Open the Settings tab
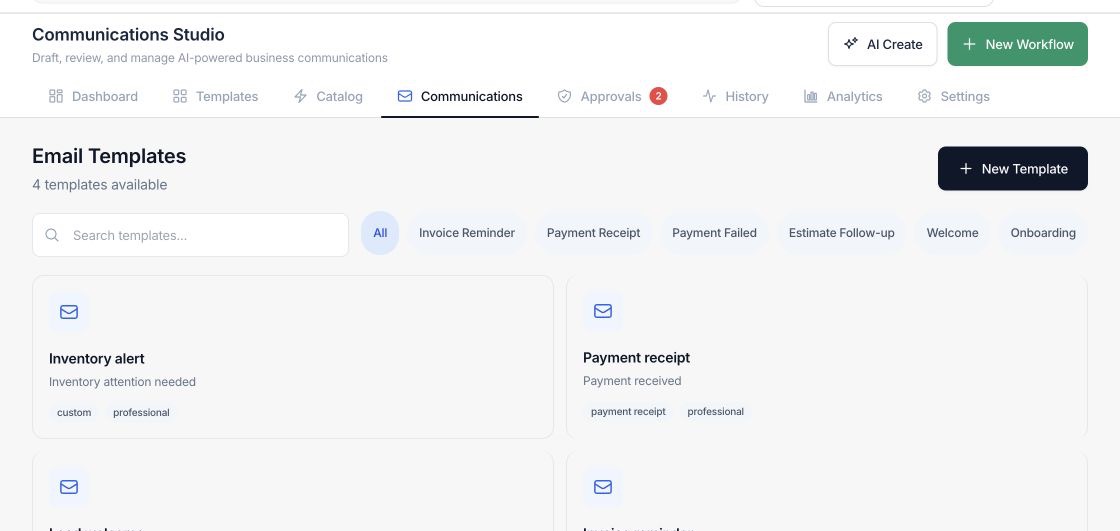The height and width of the screenshot is (531, 1120). point(954,96)
